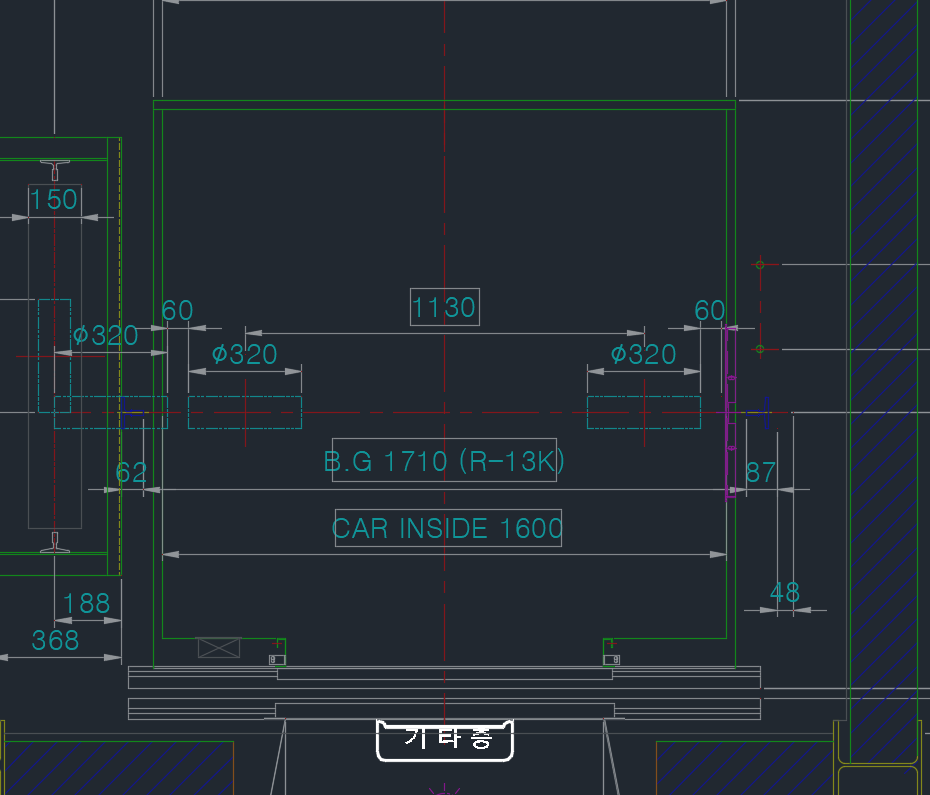Select the 87 dimension value
Screen dimensions: 930x795
(x=761, y=473)
